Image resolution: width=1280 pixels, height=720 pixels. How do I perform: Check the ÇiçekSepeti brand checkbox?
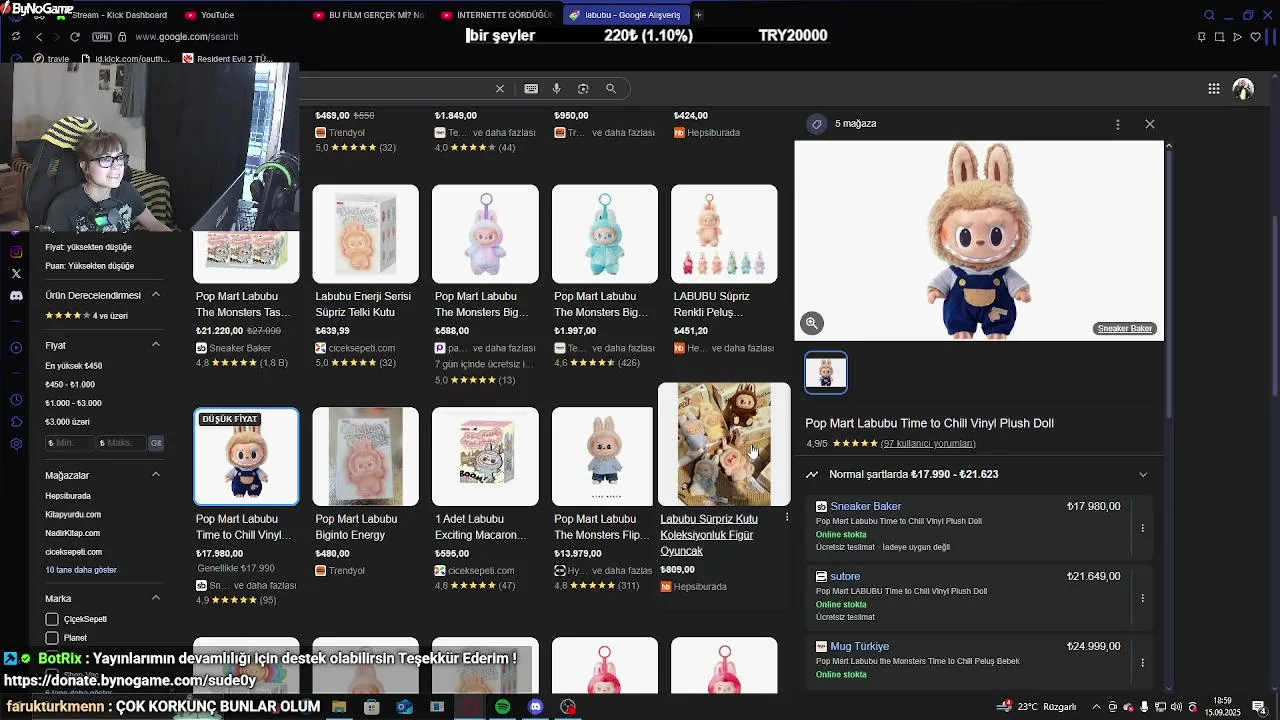[x=52, y=619]
